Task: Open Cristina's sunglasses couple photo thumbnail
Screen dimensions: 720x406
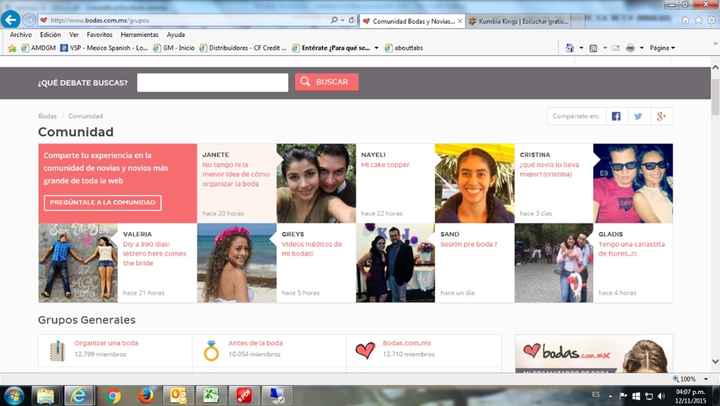Action: (633, 183)
